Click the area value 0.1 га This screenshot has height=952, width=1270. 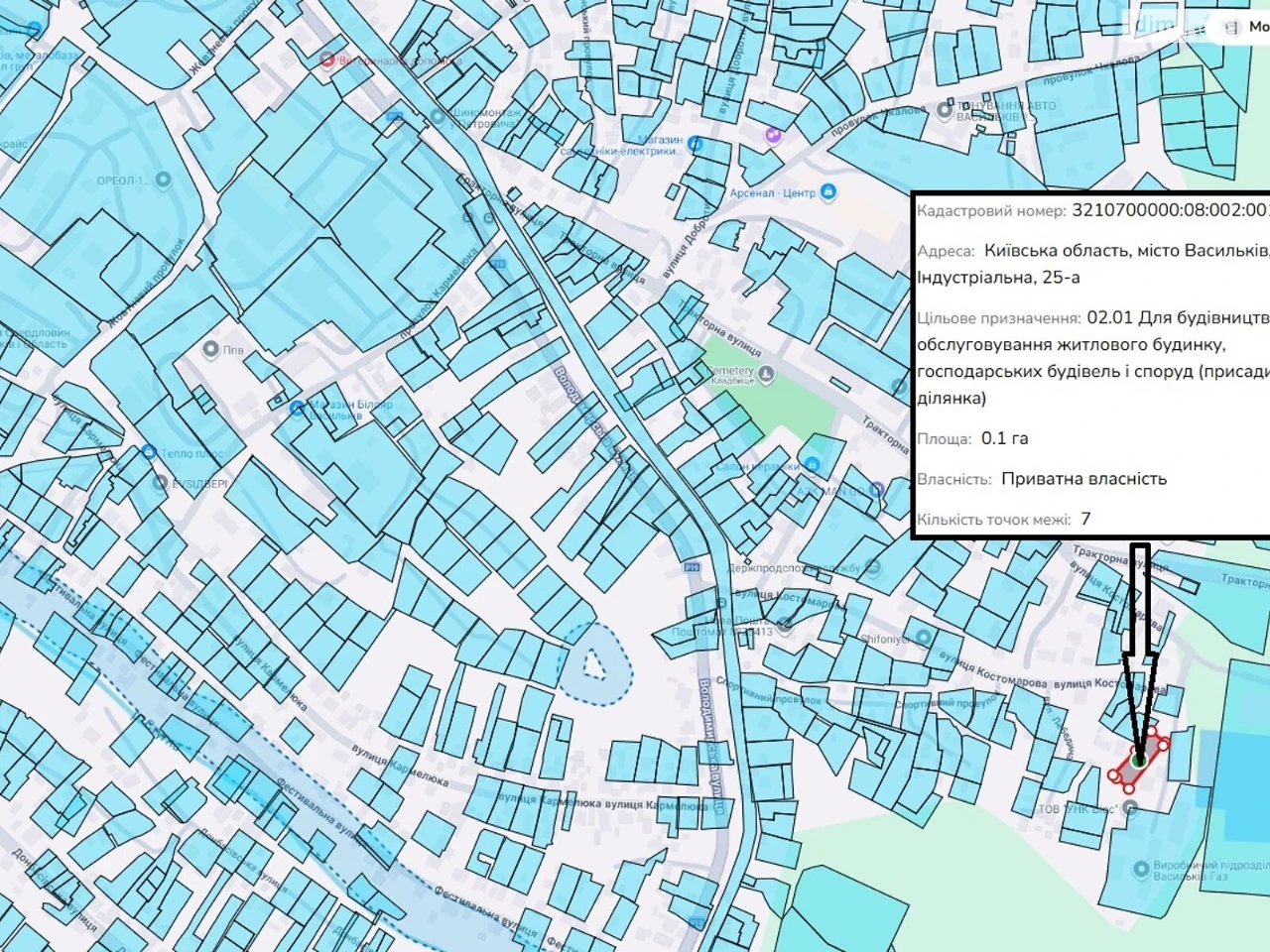(x=1004, y=438)
